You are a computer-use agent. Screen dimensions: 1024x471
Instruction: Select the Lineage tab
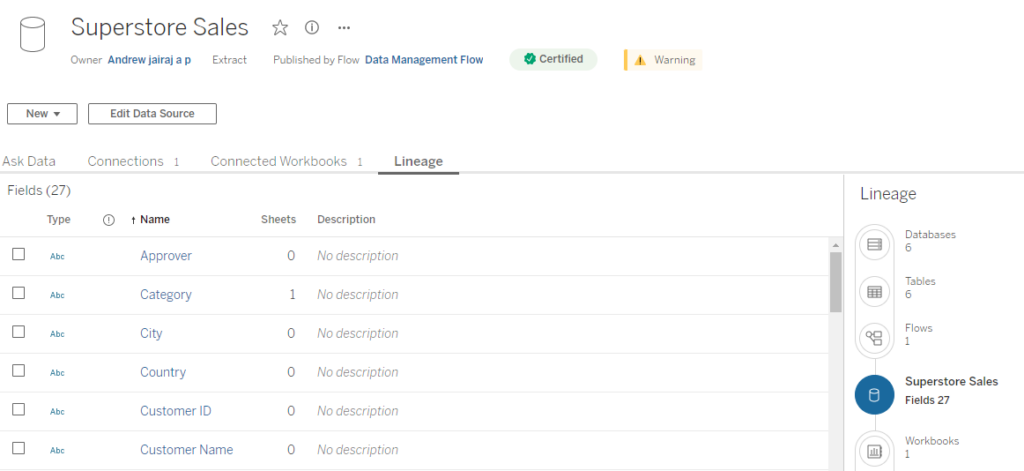418,161
